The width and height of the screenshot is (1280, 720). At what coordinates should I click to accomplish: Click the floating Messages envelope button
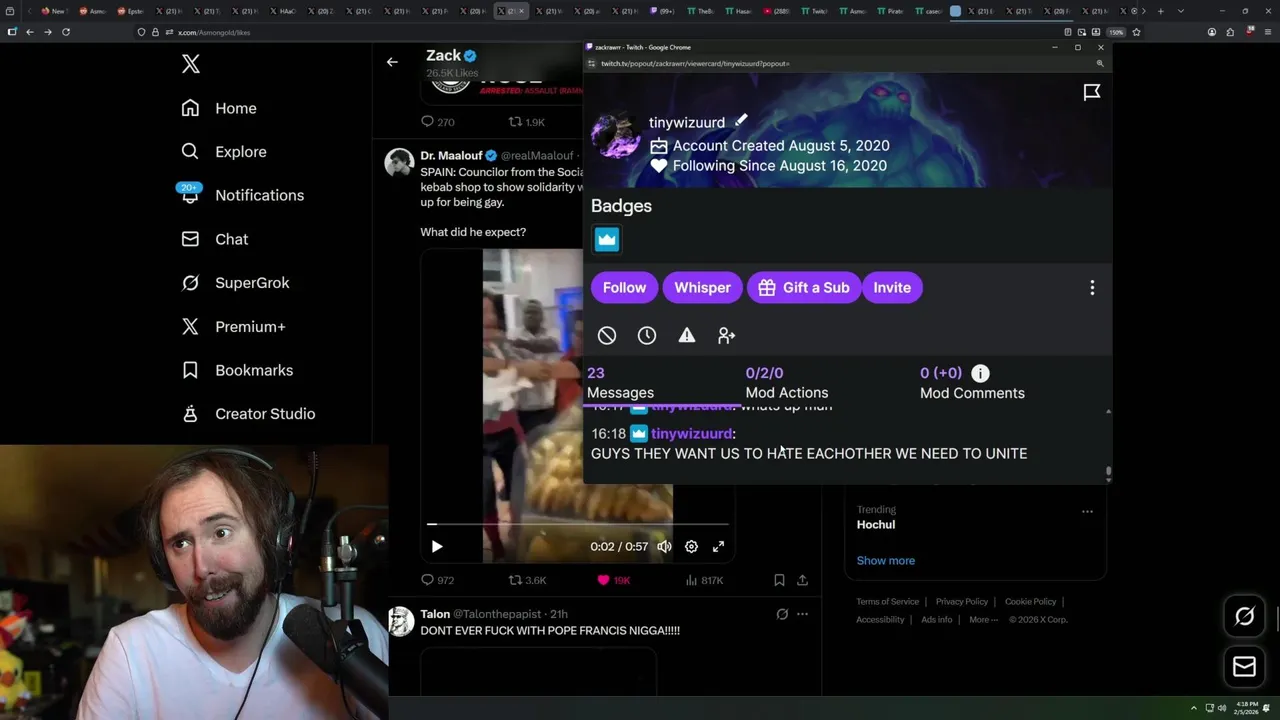(x=1244, y=667)
